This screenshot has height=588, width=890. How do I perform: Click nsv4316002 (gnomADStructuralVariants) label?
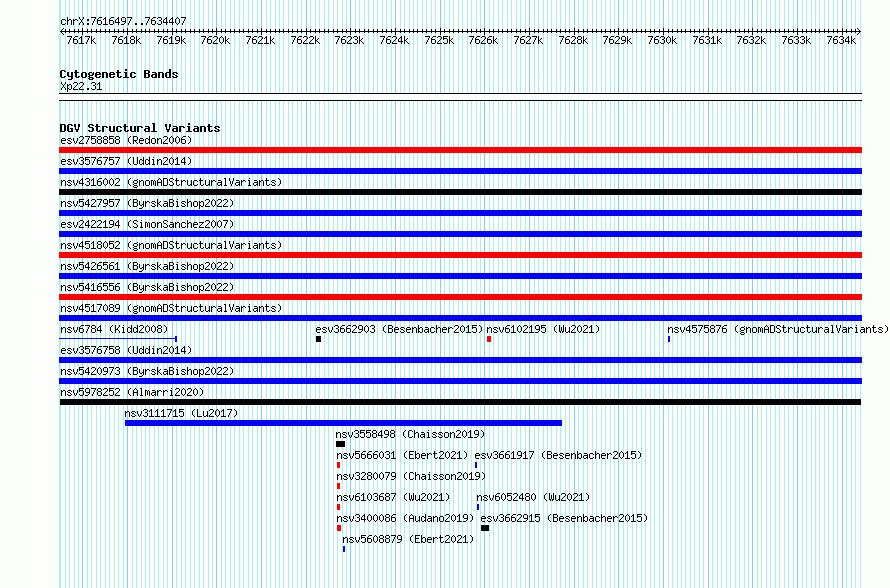click(x=171, y=182)
